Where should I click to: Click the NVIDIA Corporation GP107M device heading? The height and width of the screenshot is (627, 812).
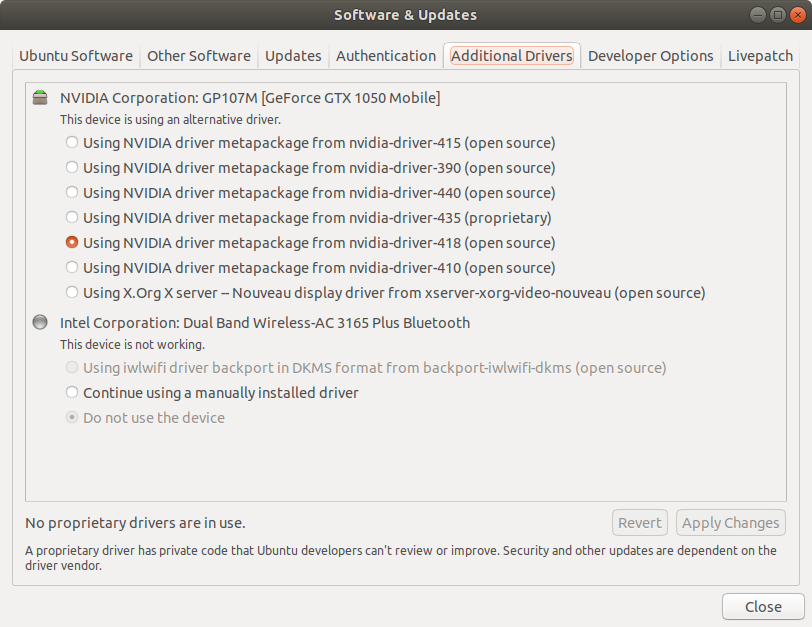pyautogui.click(x=250, y=98)
